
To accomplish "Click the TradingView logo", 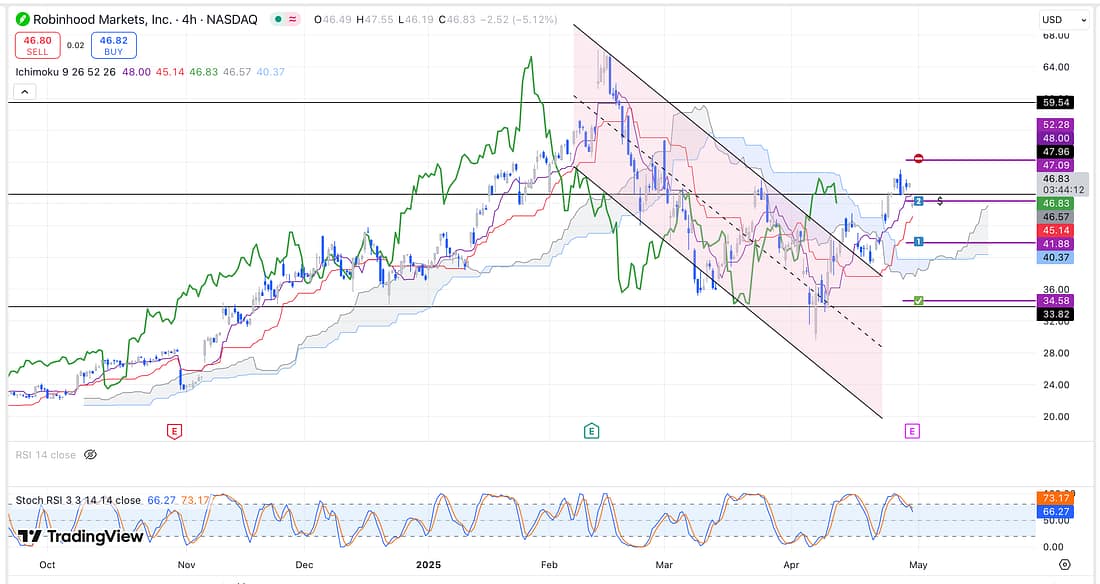I will coord(81,536).
